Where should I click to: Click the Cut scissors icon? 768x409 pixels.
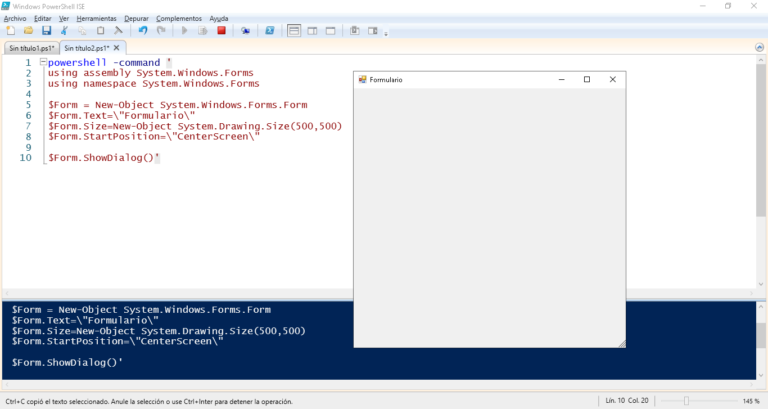pos(64,31)
